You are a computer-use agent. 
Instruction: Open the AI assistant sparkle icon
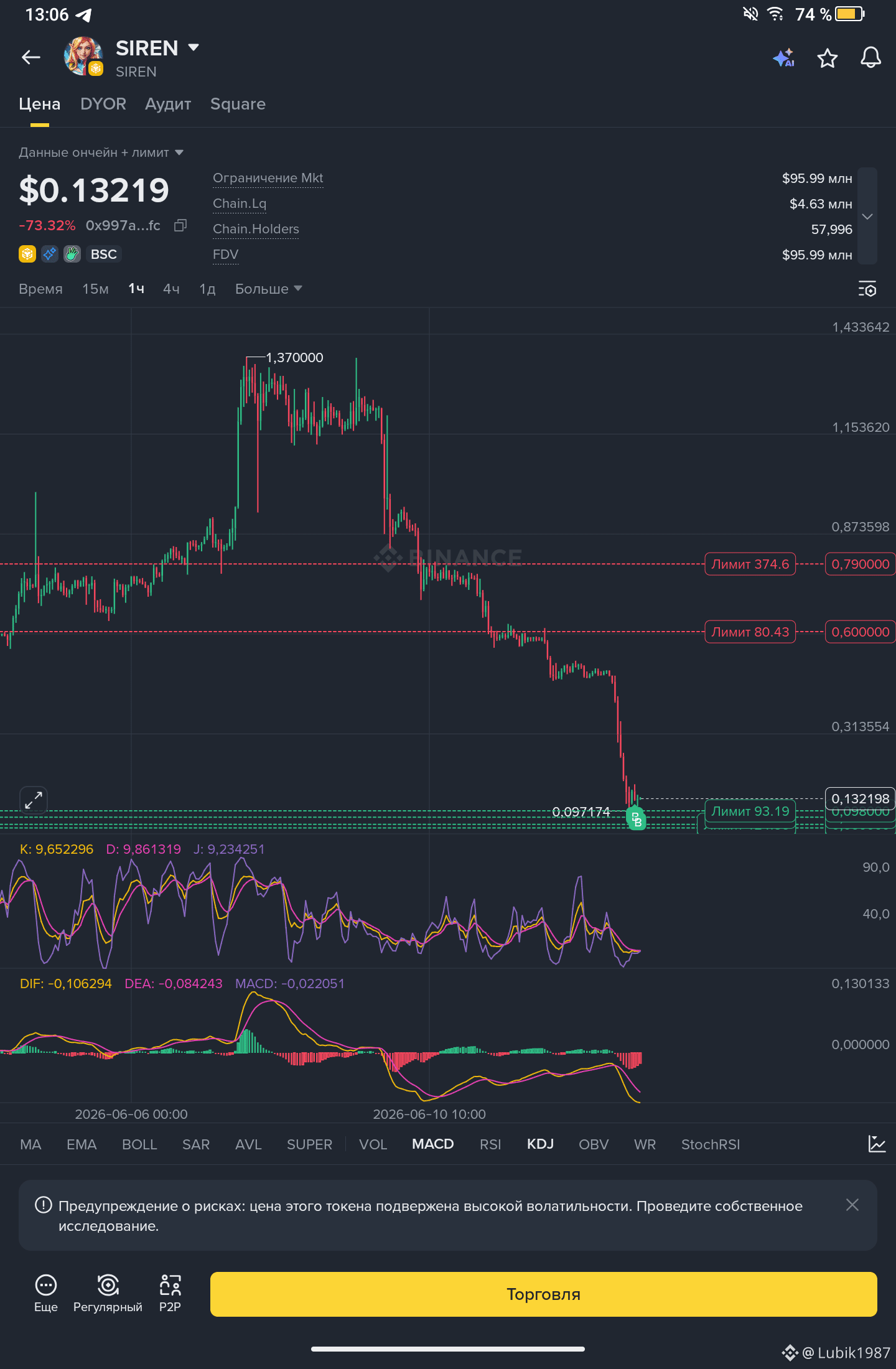[784, 58]
